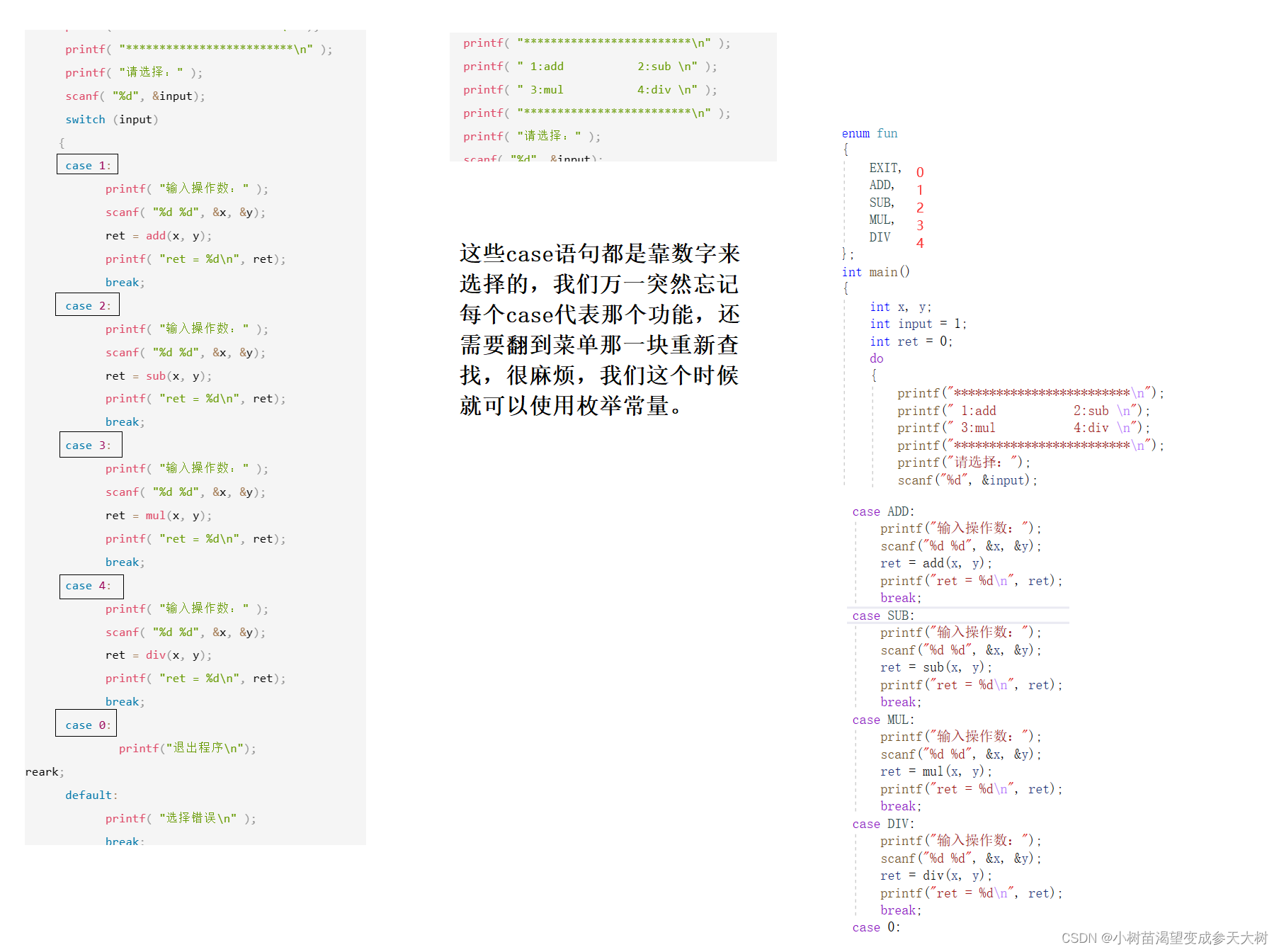Image resolution: width=1279 pixels, height=952 pixels.
Task: Click the red "0" beside EXIT
Action: (920, 172)
